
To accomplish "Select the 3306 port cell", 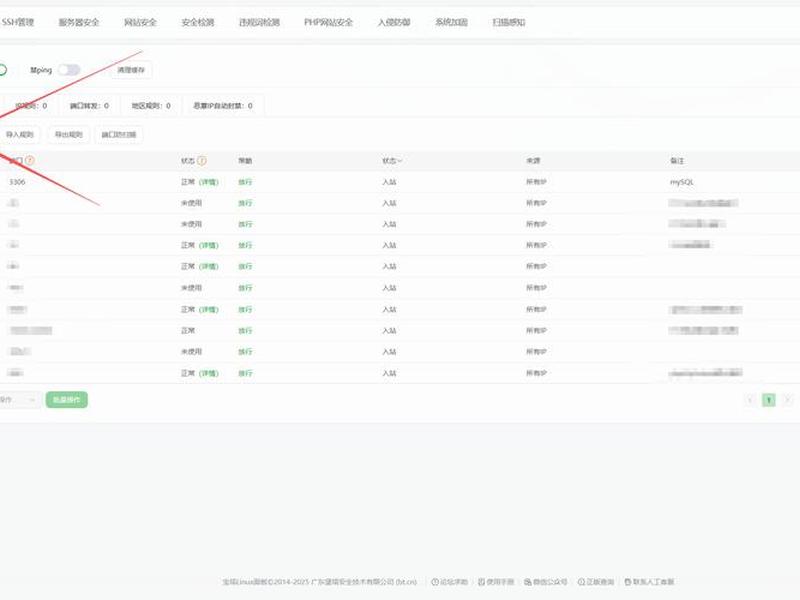I will (x=17, y=182).
